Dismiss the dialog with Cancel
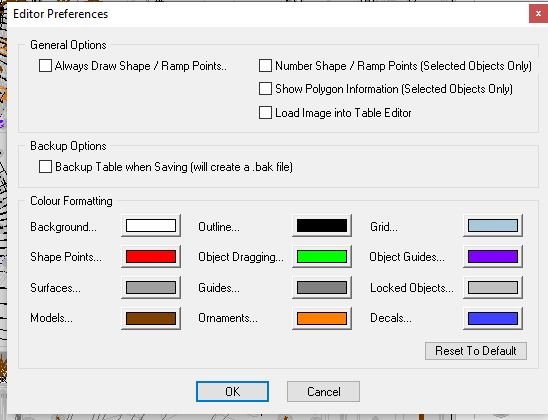Image resolution: width=548 pixels, height=420 pixels. point(323,391)
